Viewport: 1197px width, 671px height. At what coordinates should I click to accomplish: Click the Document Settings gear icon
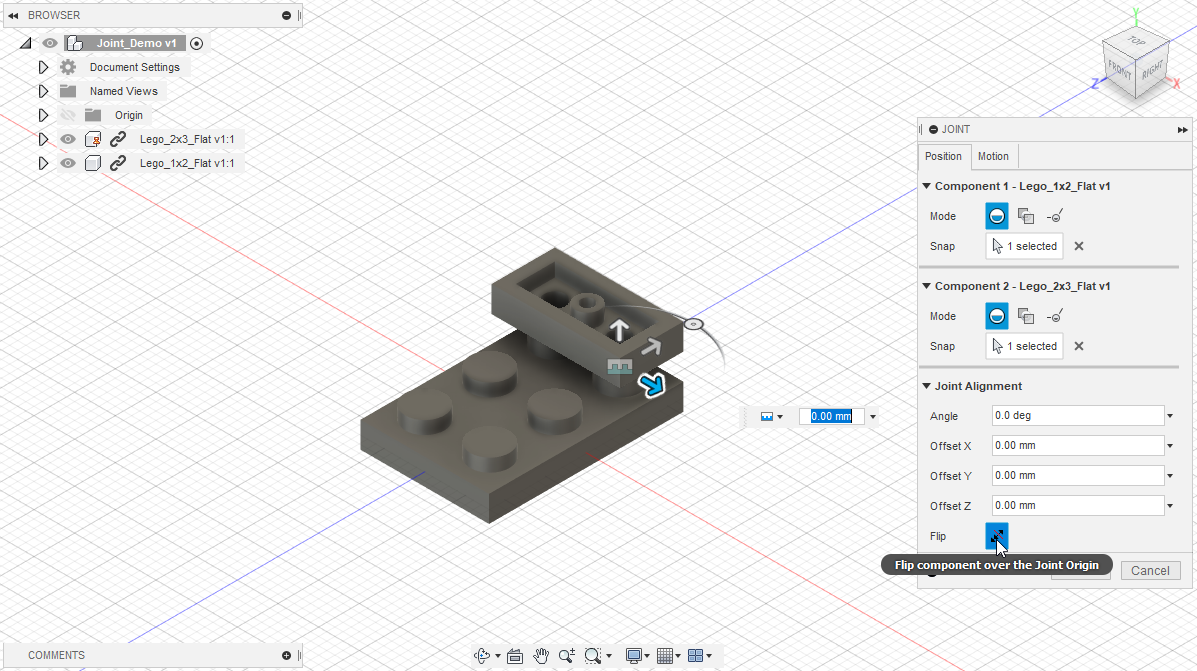68,67
